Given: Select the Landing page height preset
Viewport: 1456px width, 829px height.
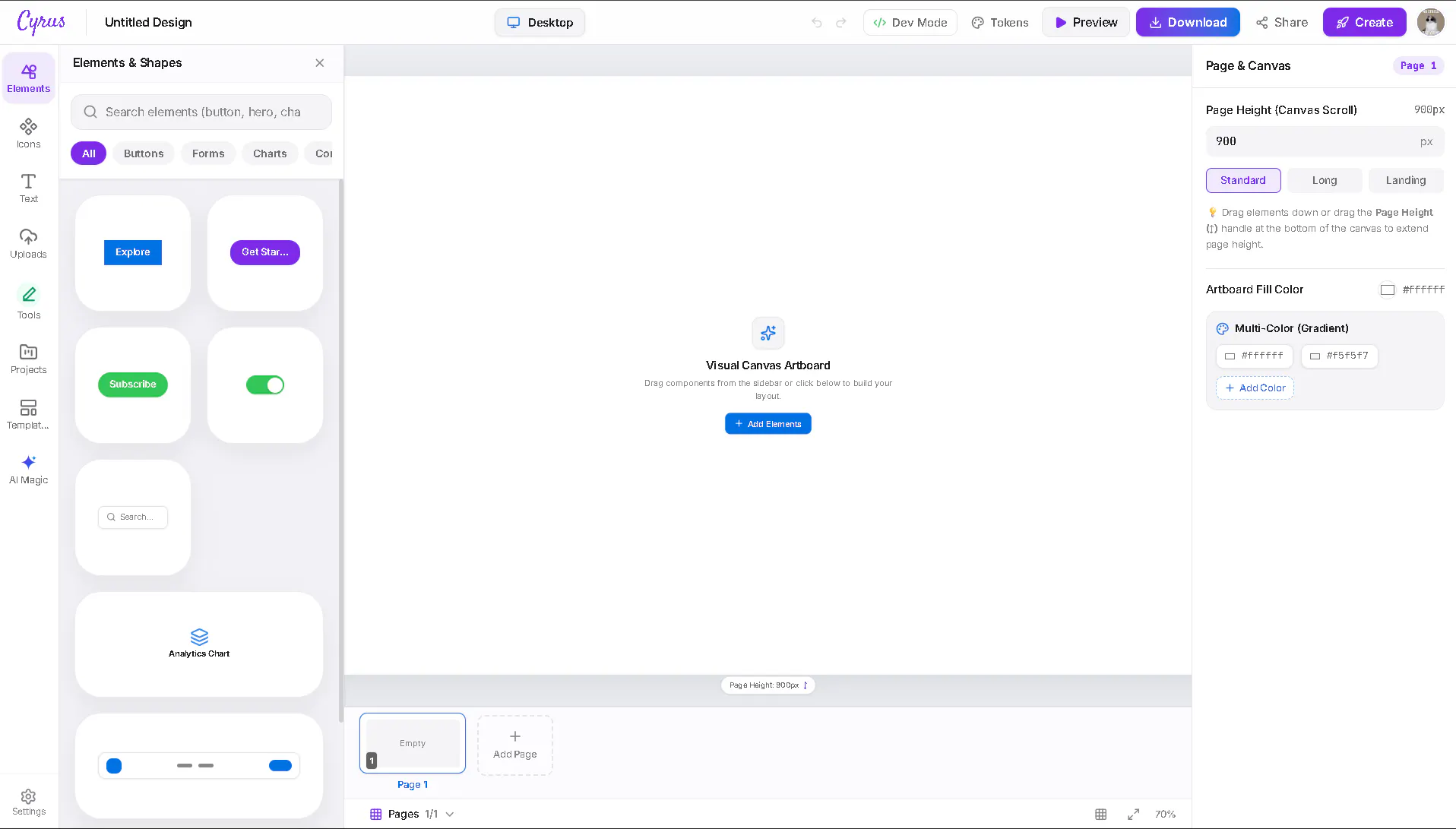Looking at the screenshot, I should coord(1406,181).
